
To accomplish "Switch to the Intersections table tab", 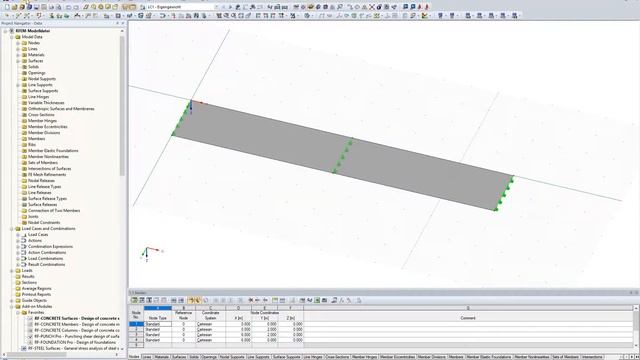I will (592, 357).
